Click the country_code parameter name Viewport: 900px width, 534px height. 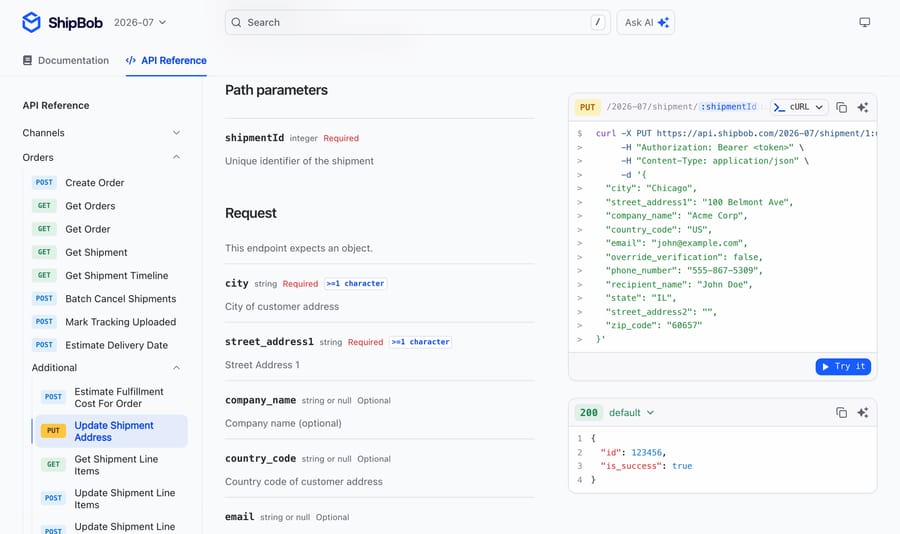(261, 458)
